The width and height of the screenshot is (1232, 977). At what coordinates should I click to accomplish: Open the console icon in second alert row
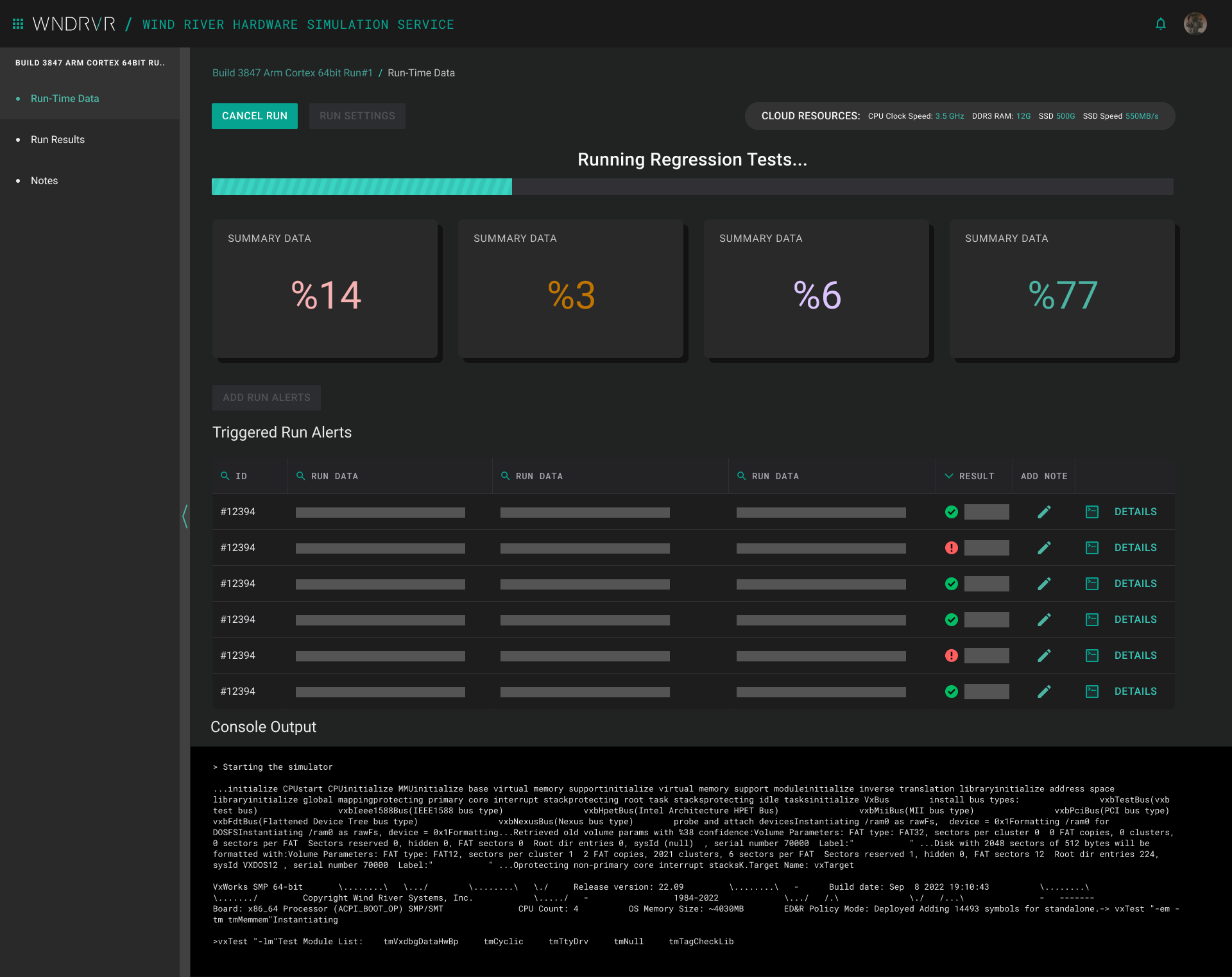point(1091,548)
